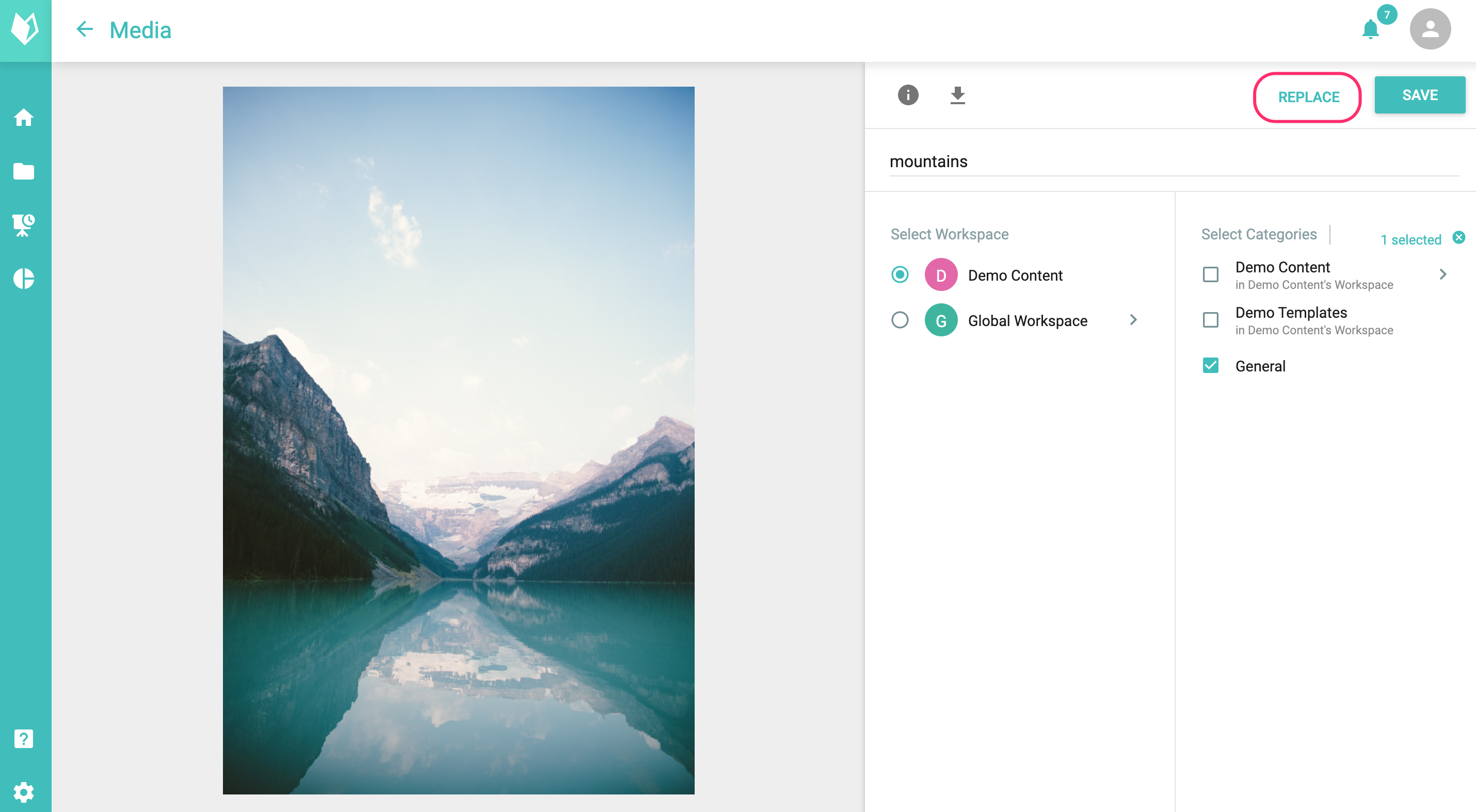The height and width of the screenshot is (812, 1476).
Task: Check the Demo Templates category checkbox
Action: (x=1210, y=320)
